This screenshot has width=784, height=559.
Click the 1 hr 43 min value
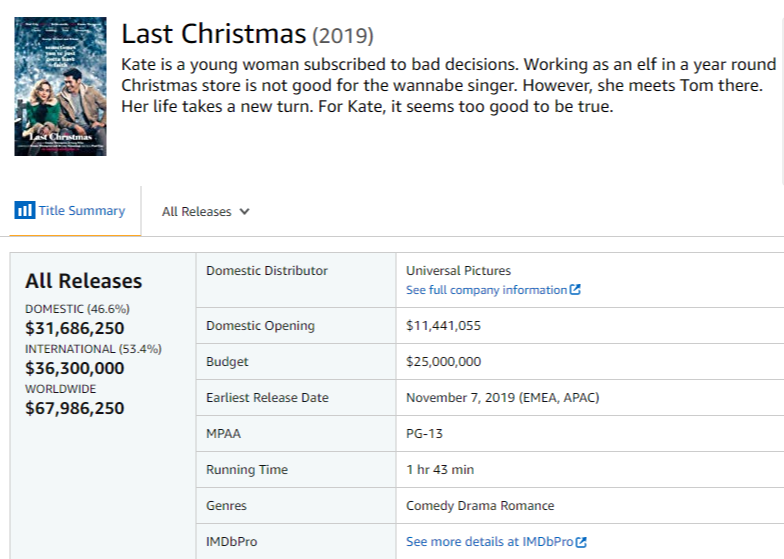(440, 470)
